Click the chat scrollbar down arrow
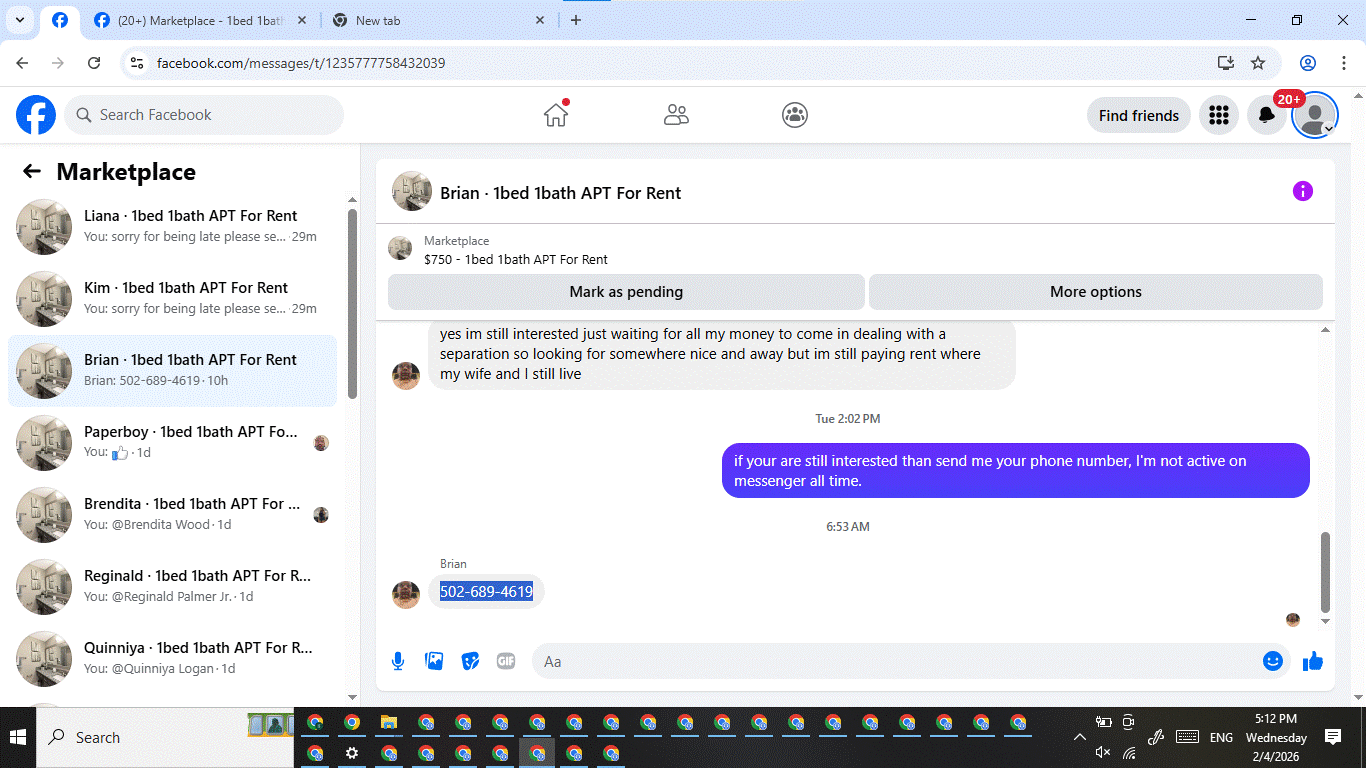The height and width of the screenshot is (768, 1366). pyautogui.click(x=1326, y=621)
